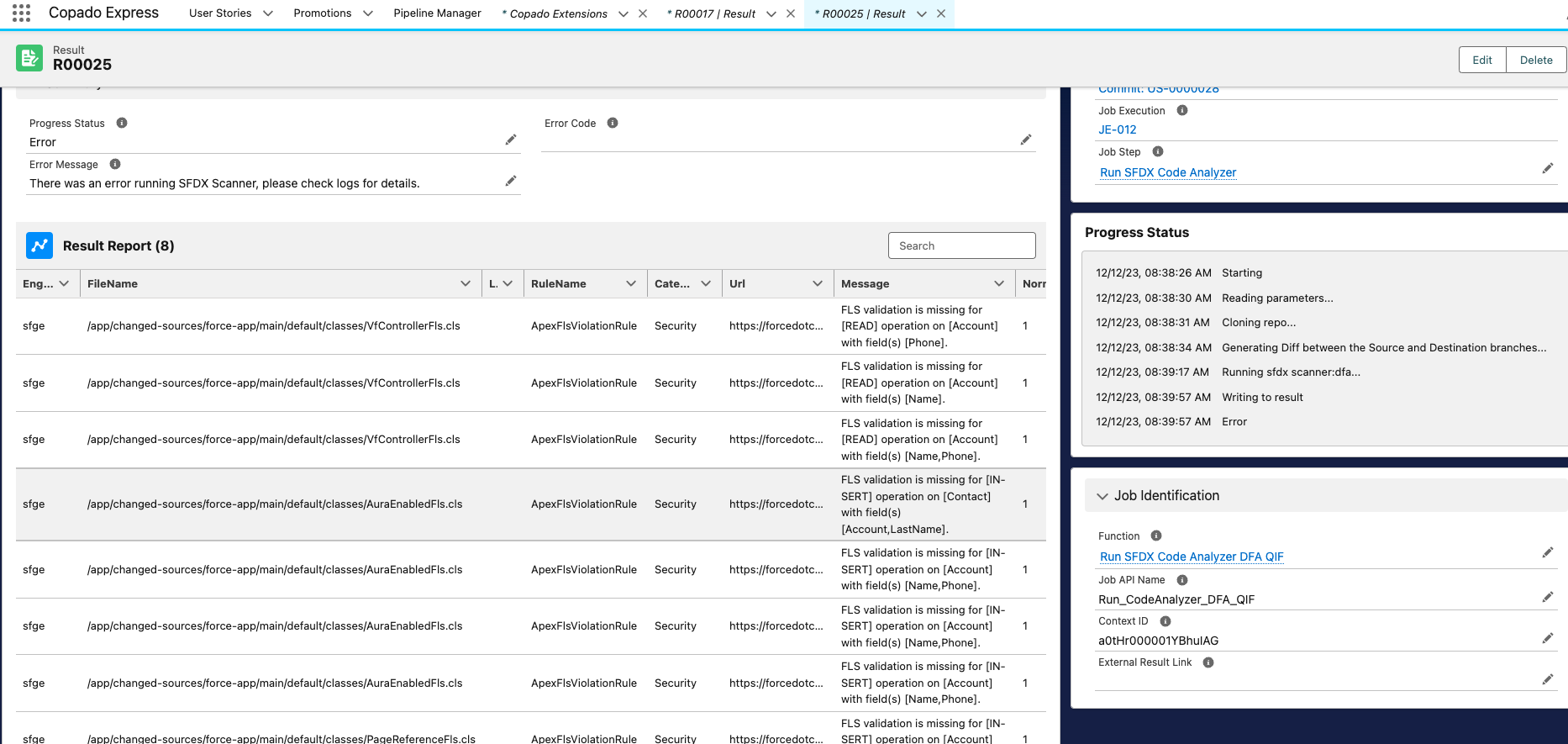Show Context ID help info icon

(1165, 621)
